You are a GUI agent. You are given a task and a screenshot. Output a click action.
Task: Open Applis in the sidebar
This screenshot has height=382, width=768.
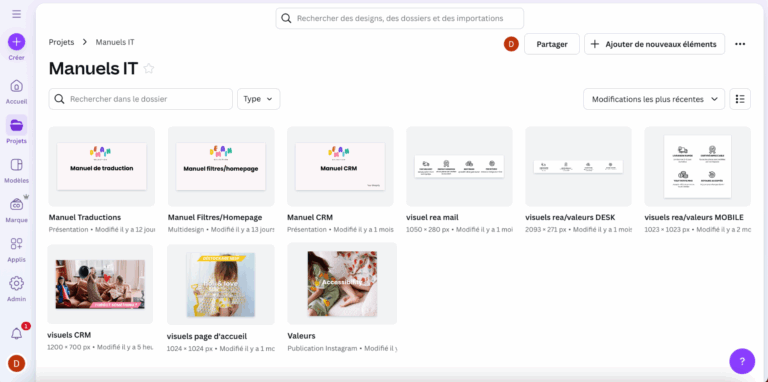pos(16,249)
